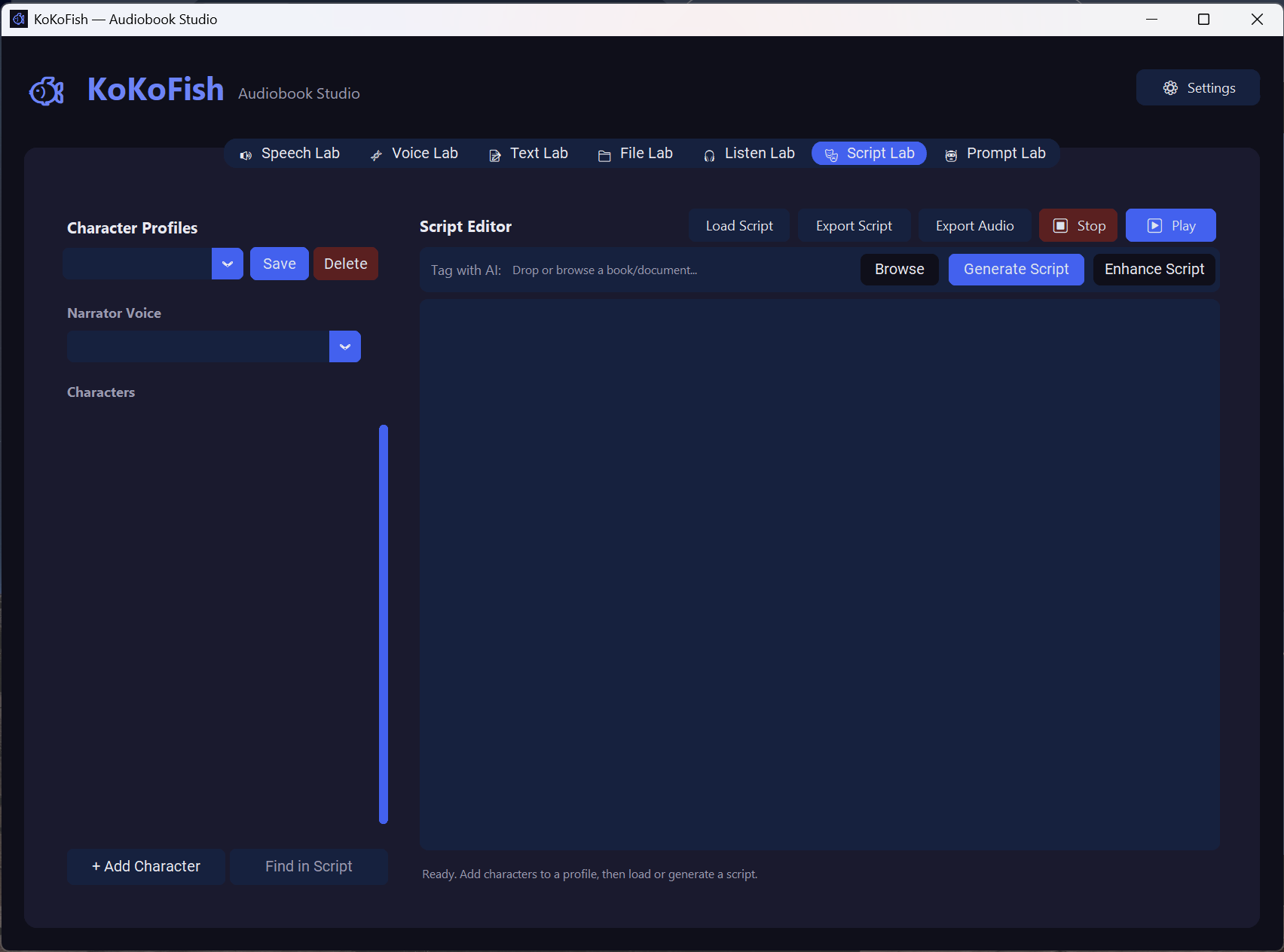Save the character profile

280,264
